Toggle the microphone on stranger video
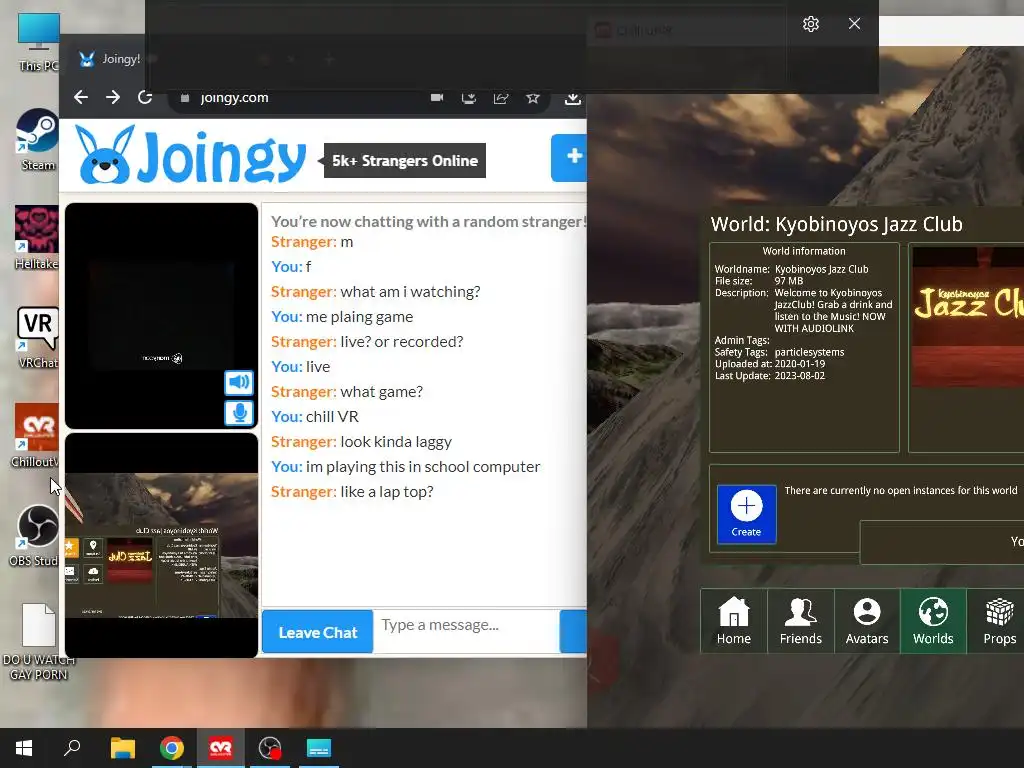This screenshot has height=768, width=1024. point(239,413)
